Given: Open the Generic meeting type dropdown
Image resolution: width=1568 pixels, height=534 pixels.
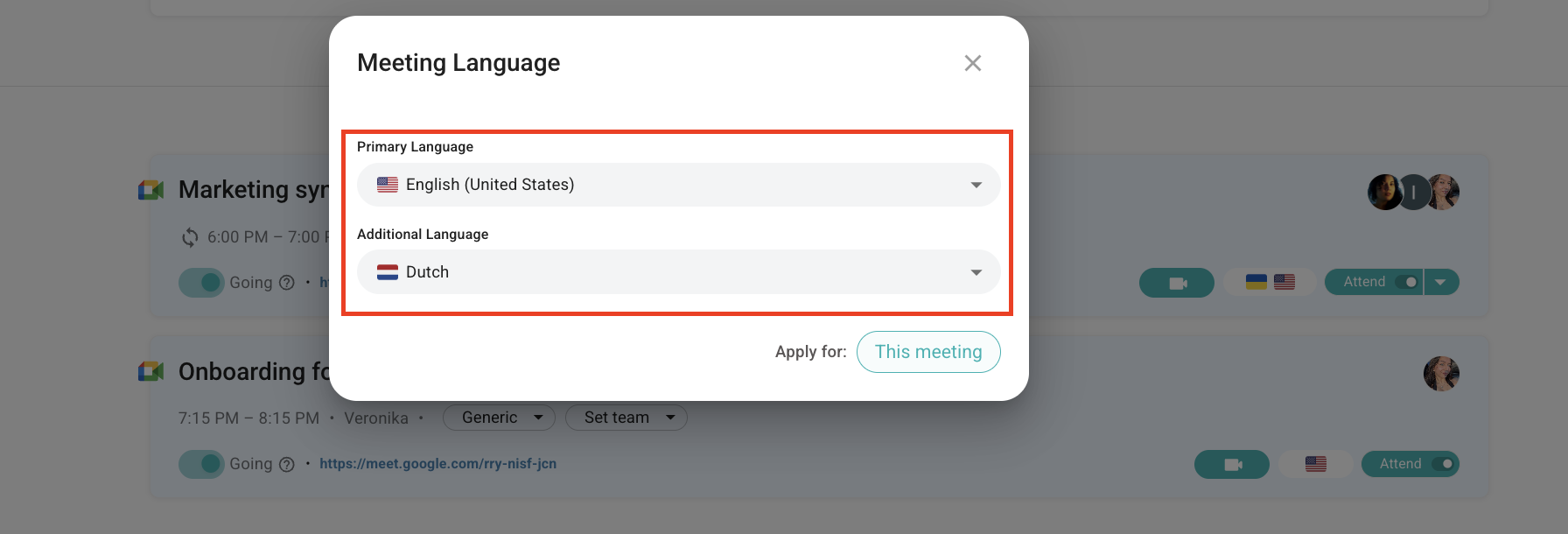Looking at the screenshot, I should 499,418.
